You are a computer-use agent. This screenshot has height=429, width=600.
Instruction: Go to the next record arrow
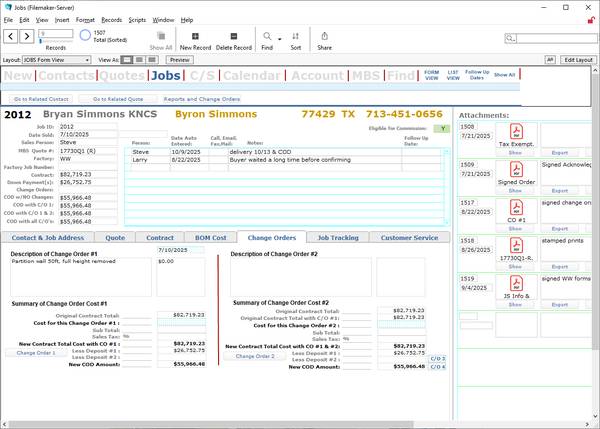click(27, 36)
